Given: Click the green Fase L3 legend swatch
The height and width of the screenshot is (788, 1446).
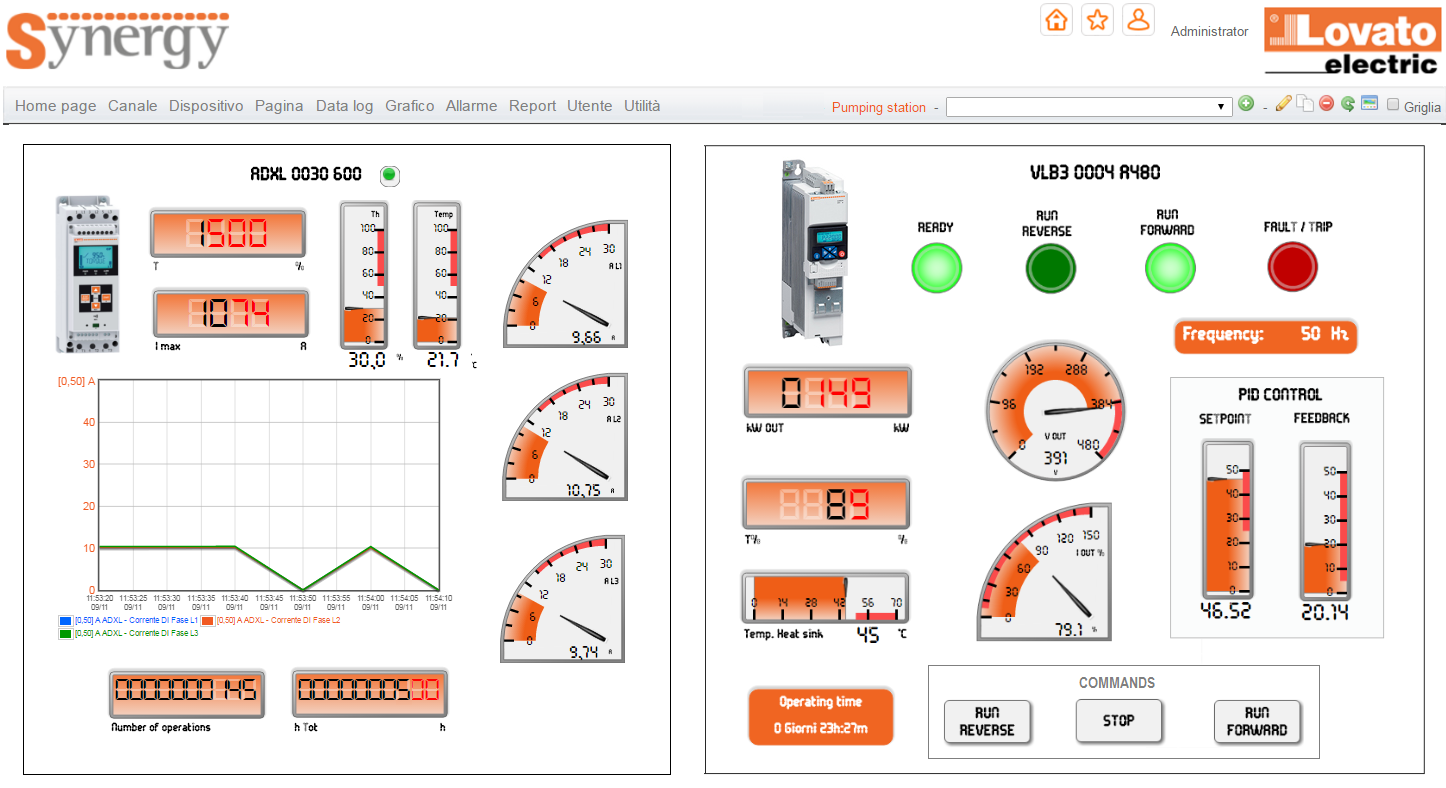Looking at the screenshot, I should coord(65,633).
